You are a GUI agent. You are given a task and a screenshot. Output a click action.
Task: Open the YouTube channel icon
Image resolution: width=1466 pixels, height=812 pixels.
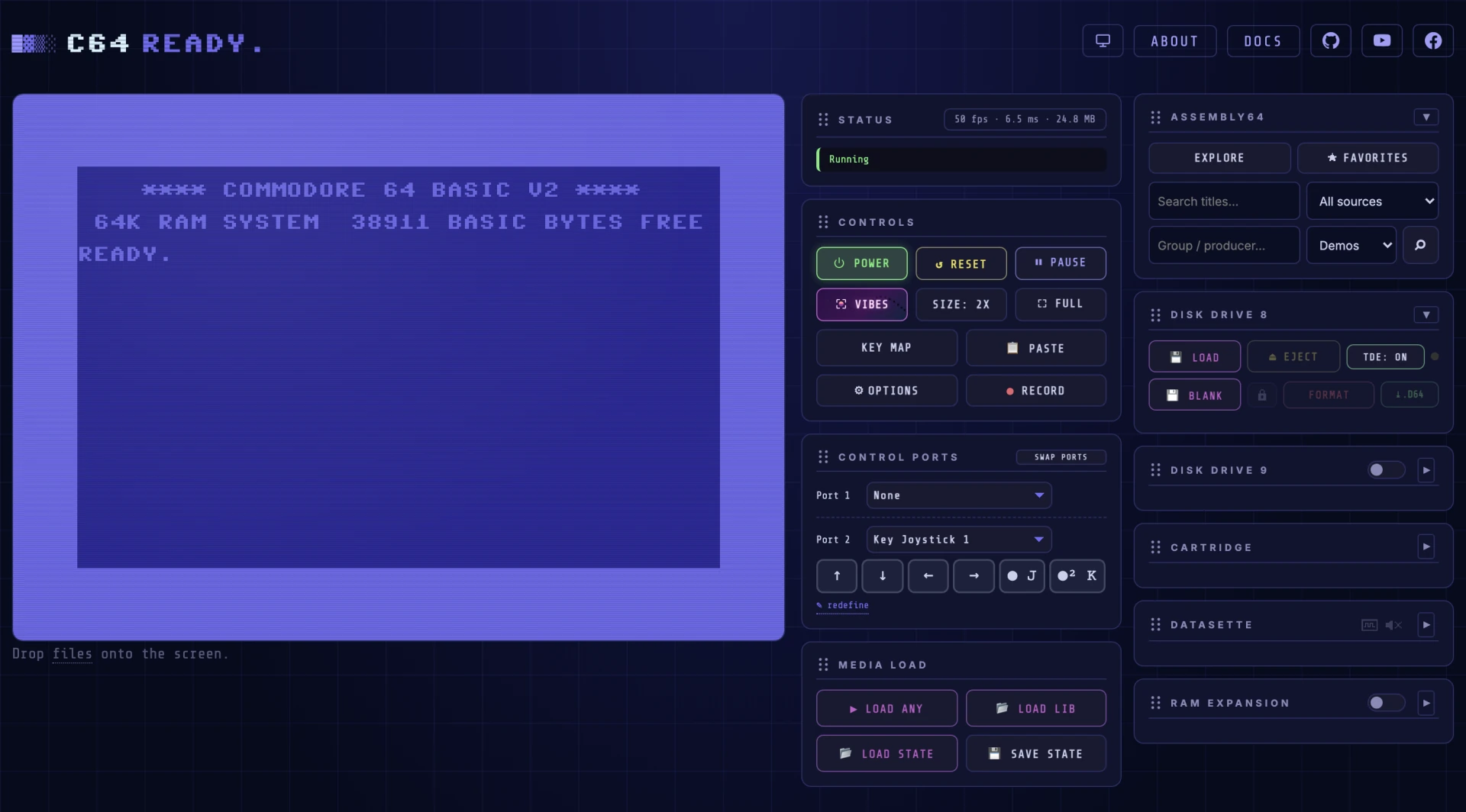point(1382,41)
